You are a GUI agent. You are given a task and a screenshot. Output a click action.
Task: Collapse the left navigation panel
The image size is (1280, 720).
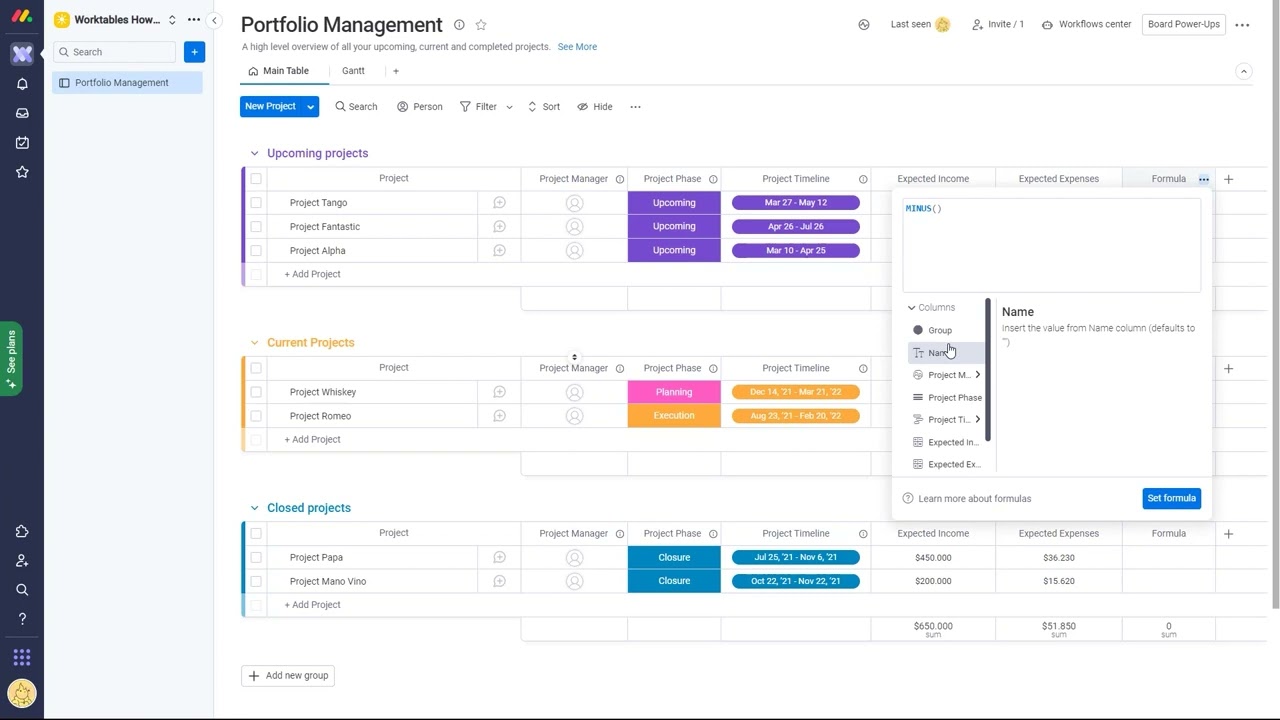point(214,20)
